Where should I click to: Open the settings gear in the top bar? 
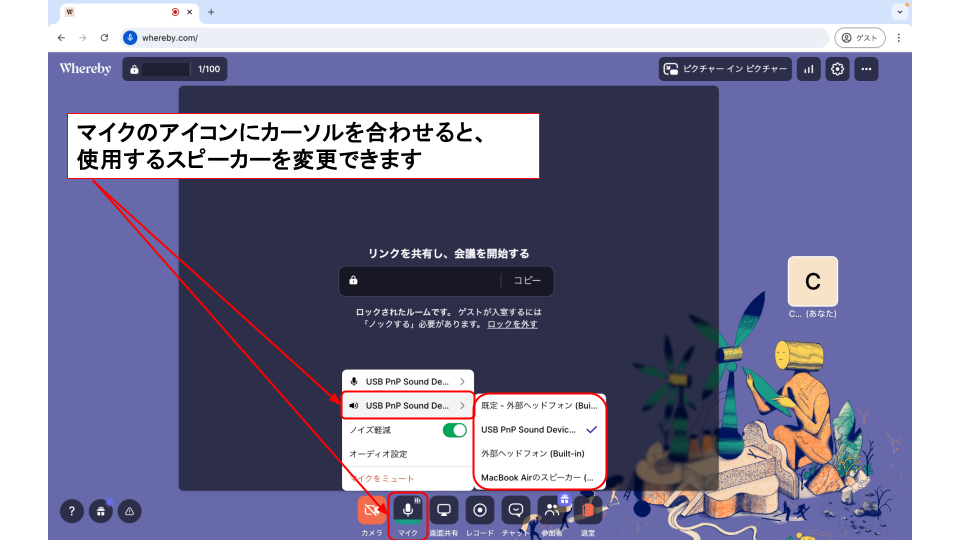click(x=838, y=69)
